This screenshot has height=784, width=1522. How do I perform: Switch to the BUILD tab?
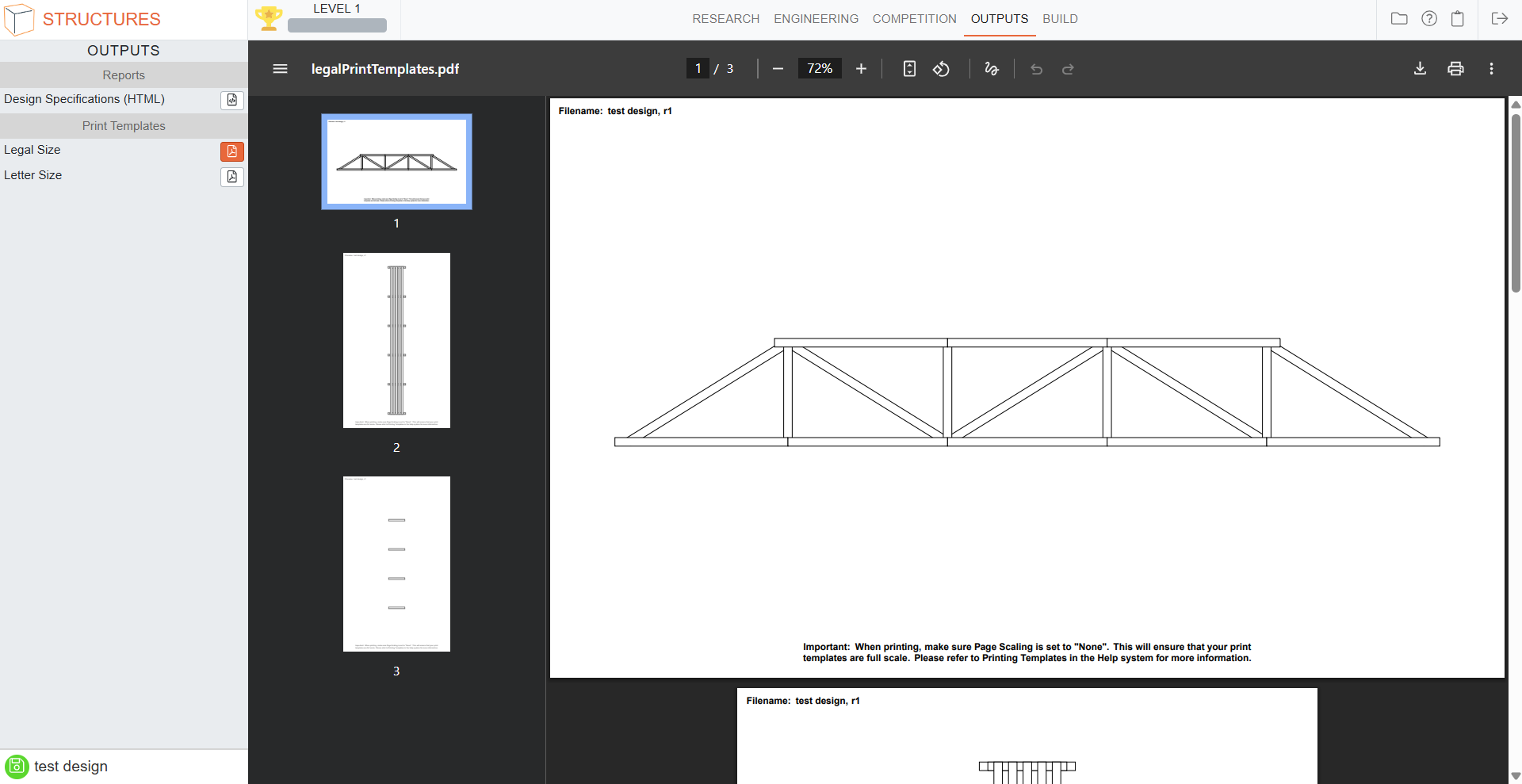[x=1060, y=19]
